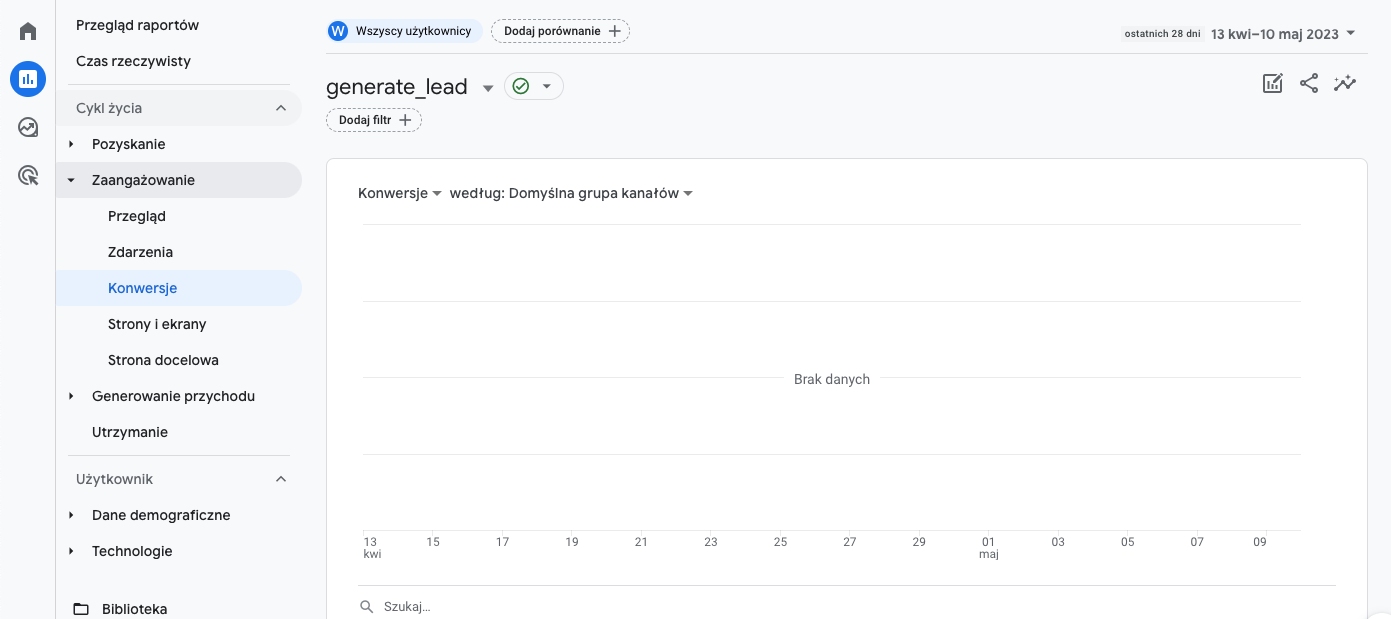This screenshot has height=619, width=1391.
Task: Click the Dodaj porównanie button
Action: (x=560, y=31)
